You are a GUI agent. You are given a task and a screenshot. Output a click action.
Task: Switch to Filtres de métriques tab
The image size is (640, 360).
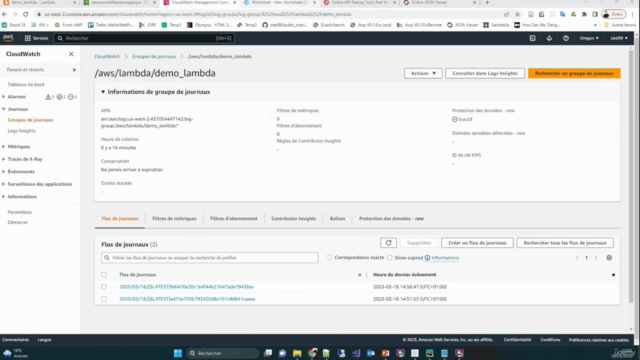174,219
